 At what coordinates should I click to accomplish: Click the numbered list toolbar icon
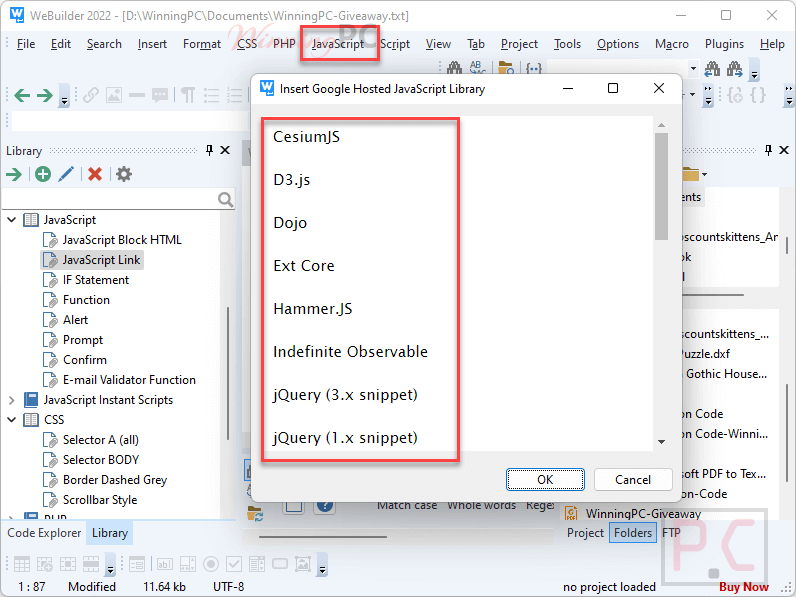(235, 95)
